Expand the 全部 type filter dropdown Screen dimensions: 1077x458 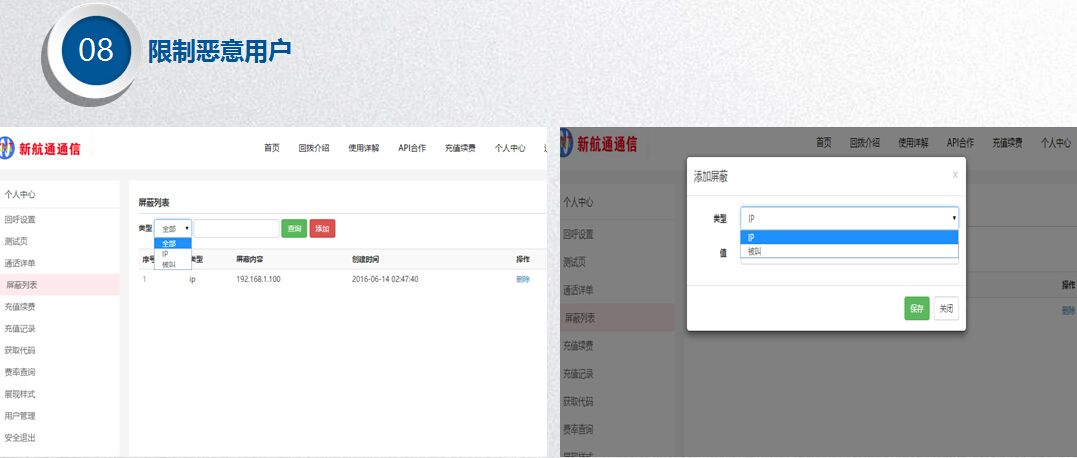point(173,229)
